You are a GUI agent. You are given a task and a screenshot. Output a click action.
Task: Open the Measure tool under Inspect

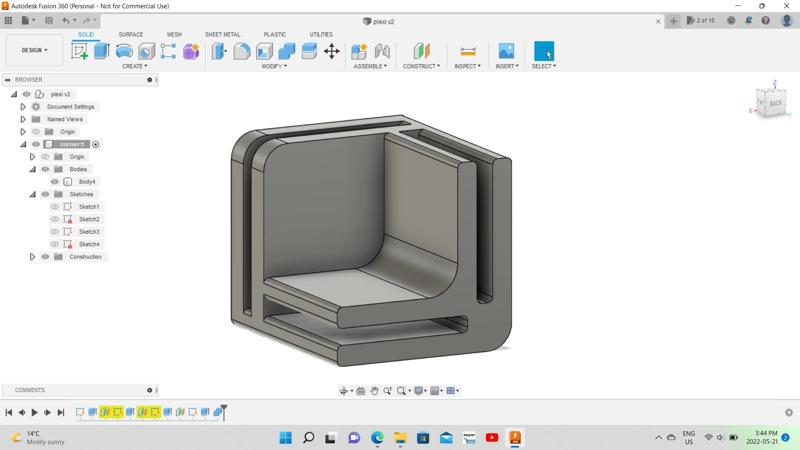pos(467,51)
